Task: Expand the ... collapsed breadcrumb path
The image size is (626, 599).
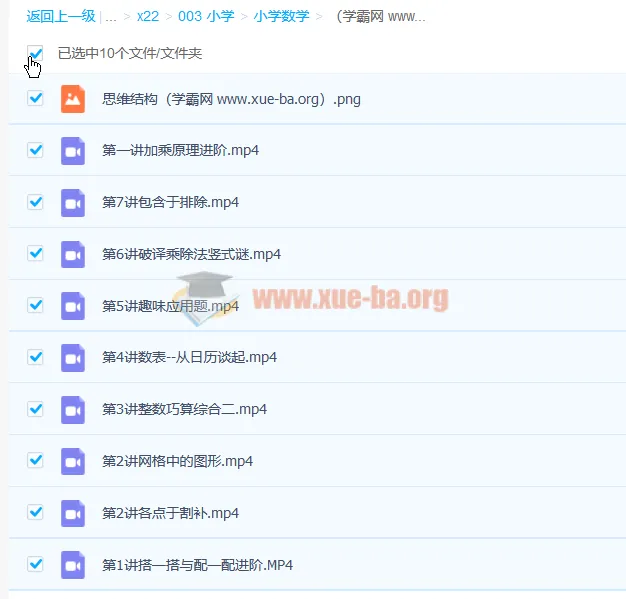Action: coord(111,17)
